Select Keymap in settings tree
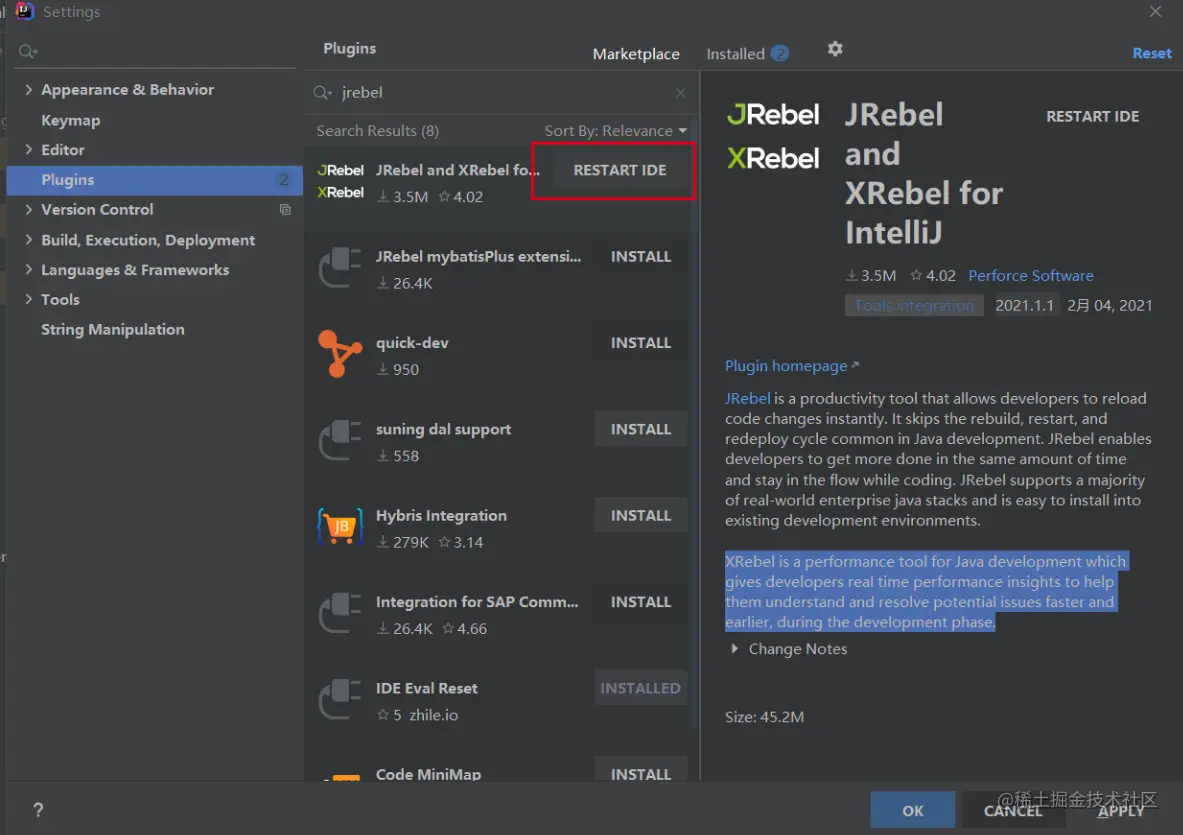Screen dimensions: 1183x835 coord(70,120)
